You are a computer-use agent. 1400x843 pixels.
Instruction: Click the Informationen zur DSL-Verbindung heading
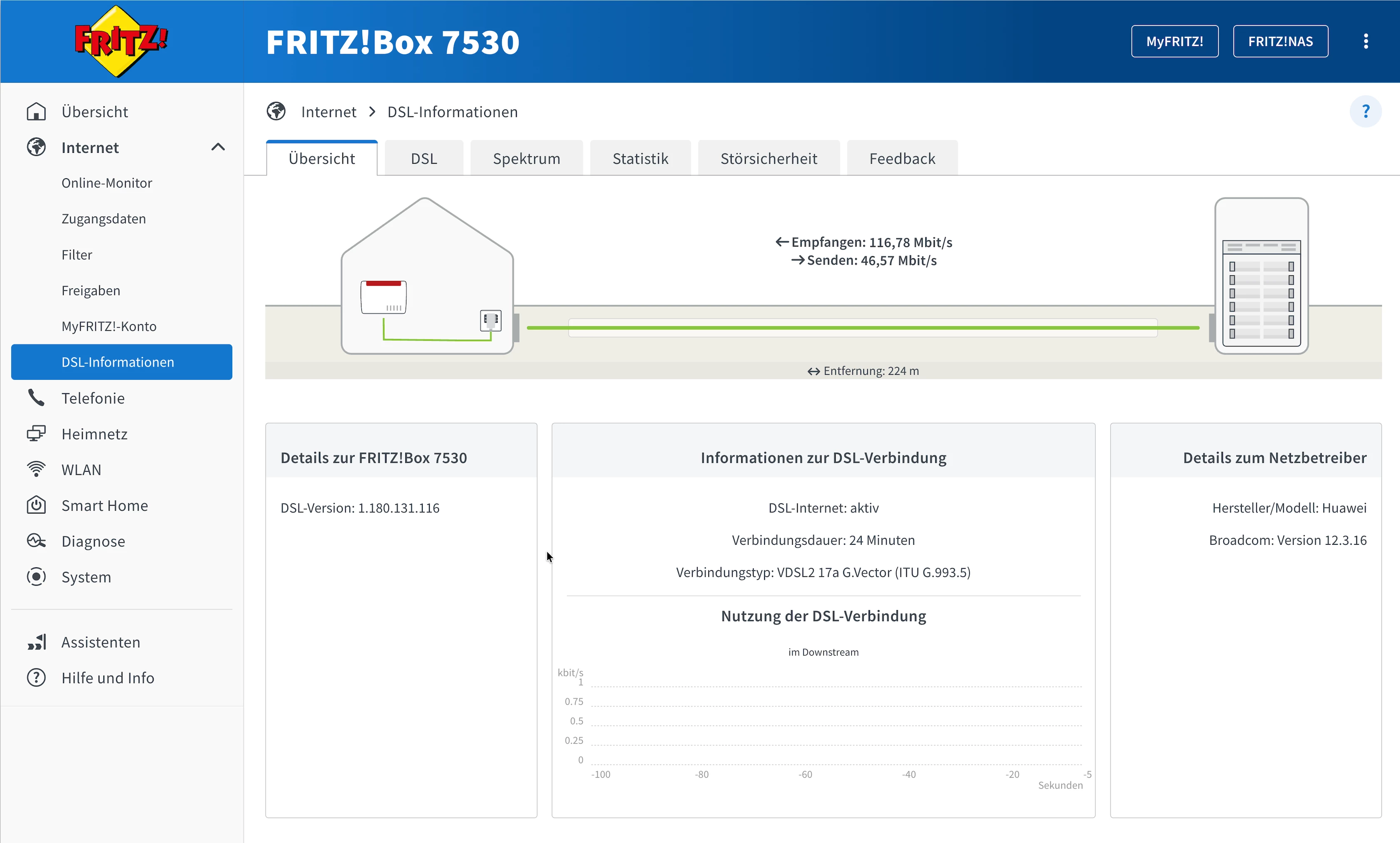(824, 458)
